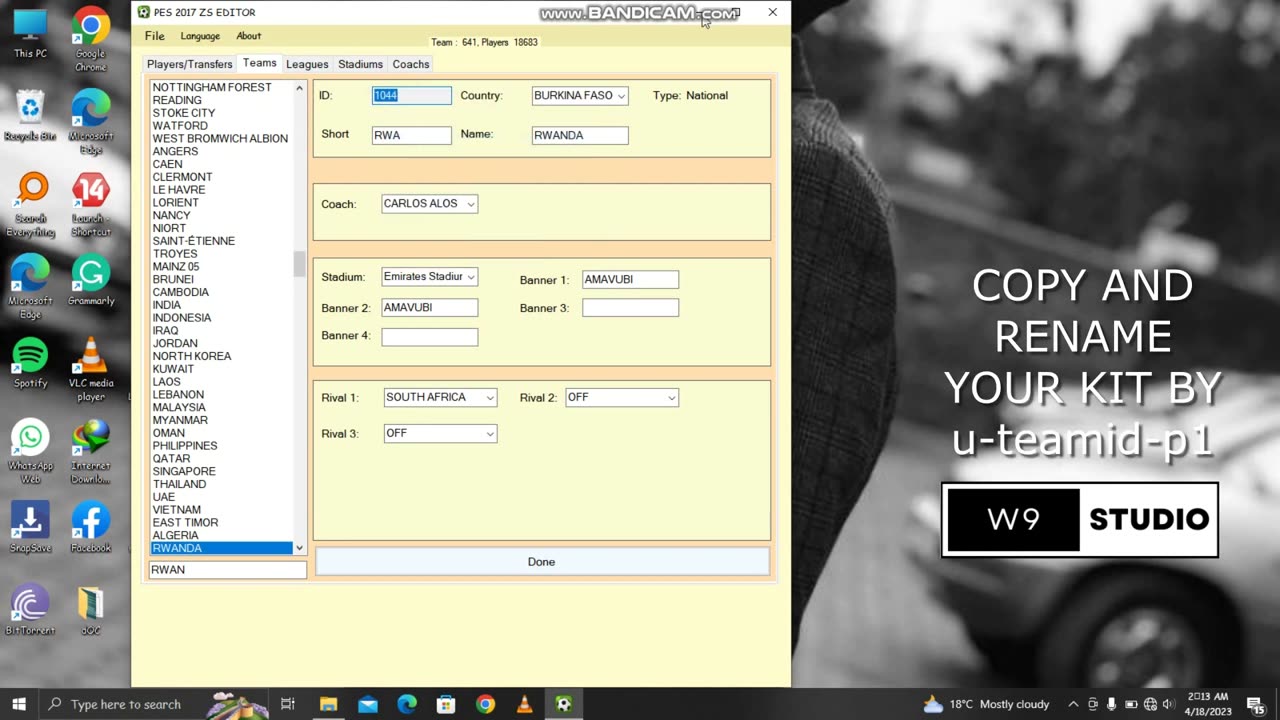
Task: Open the BitTorrent desktop icon
Action: coord(30,609)
